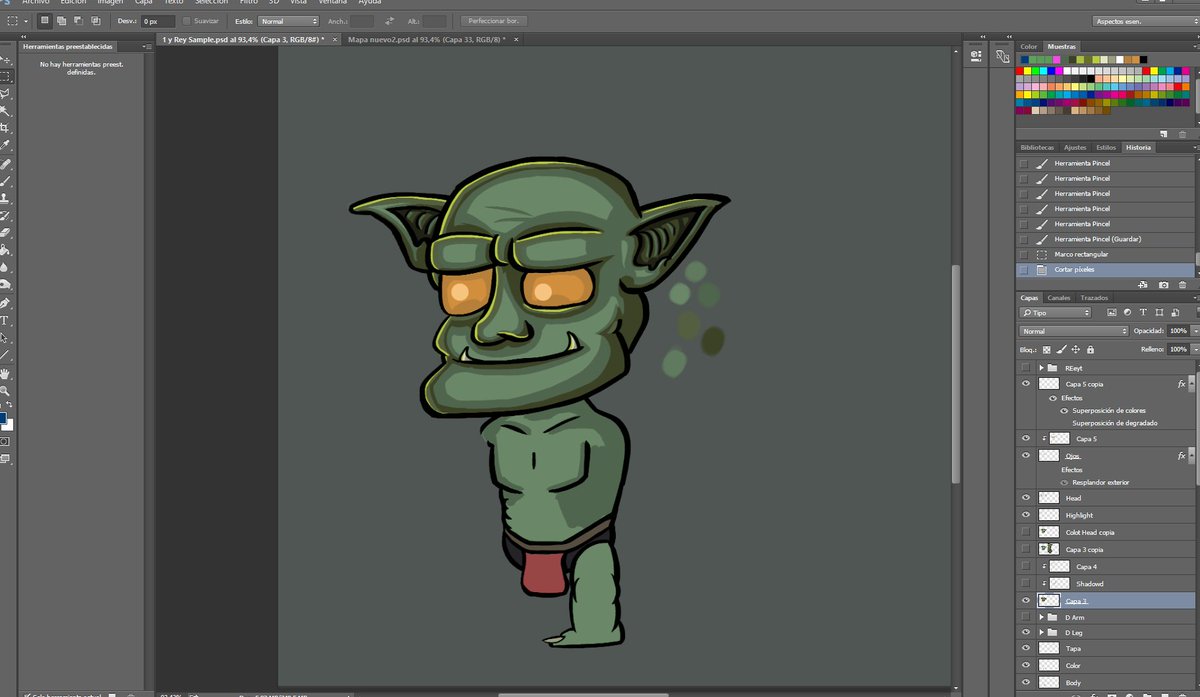Select the Paint Bucket tool
Screen dimensions: 1200x697
point(5,250)
